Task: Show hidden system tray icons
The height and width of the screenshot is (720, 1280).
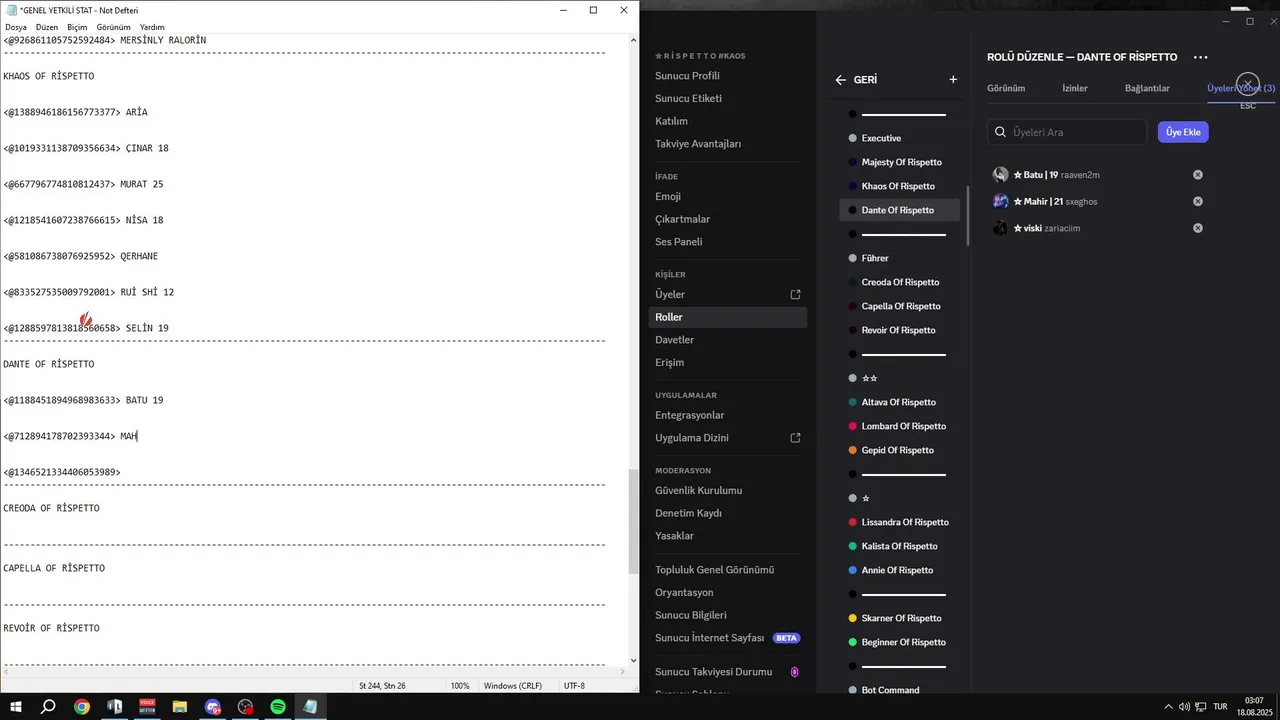Action: tap(1168, 706)
